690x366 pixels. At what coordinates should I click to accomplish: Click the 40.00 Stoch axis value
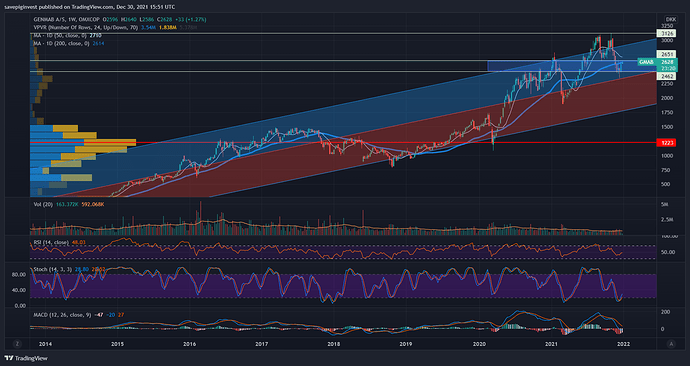[18, 290]
